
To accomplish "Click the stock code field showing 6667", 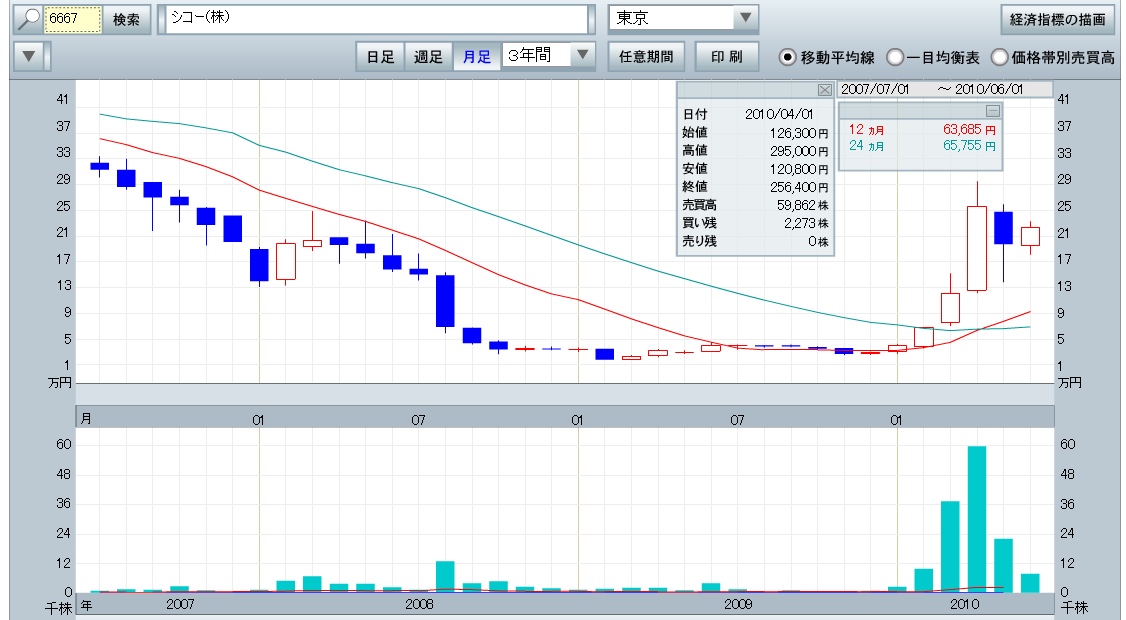I will click(x=73, y=20).
